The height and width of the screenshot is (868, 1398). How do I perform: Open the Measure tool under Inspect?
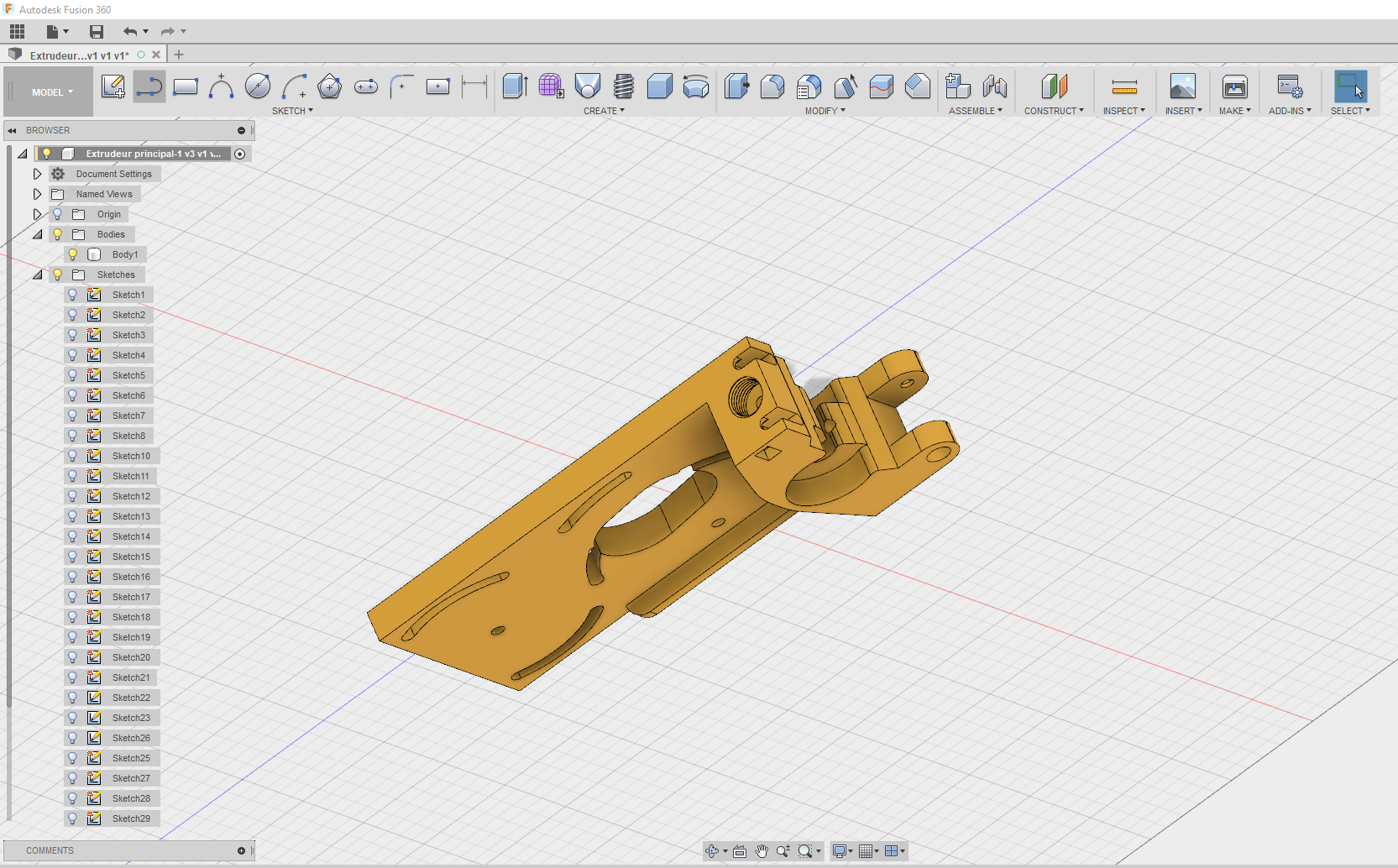[1124, 86]
